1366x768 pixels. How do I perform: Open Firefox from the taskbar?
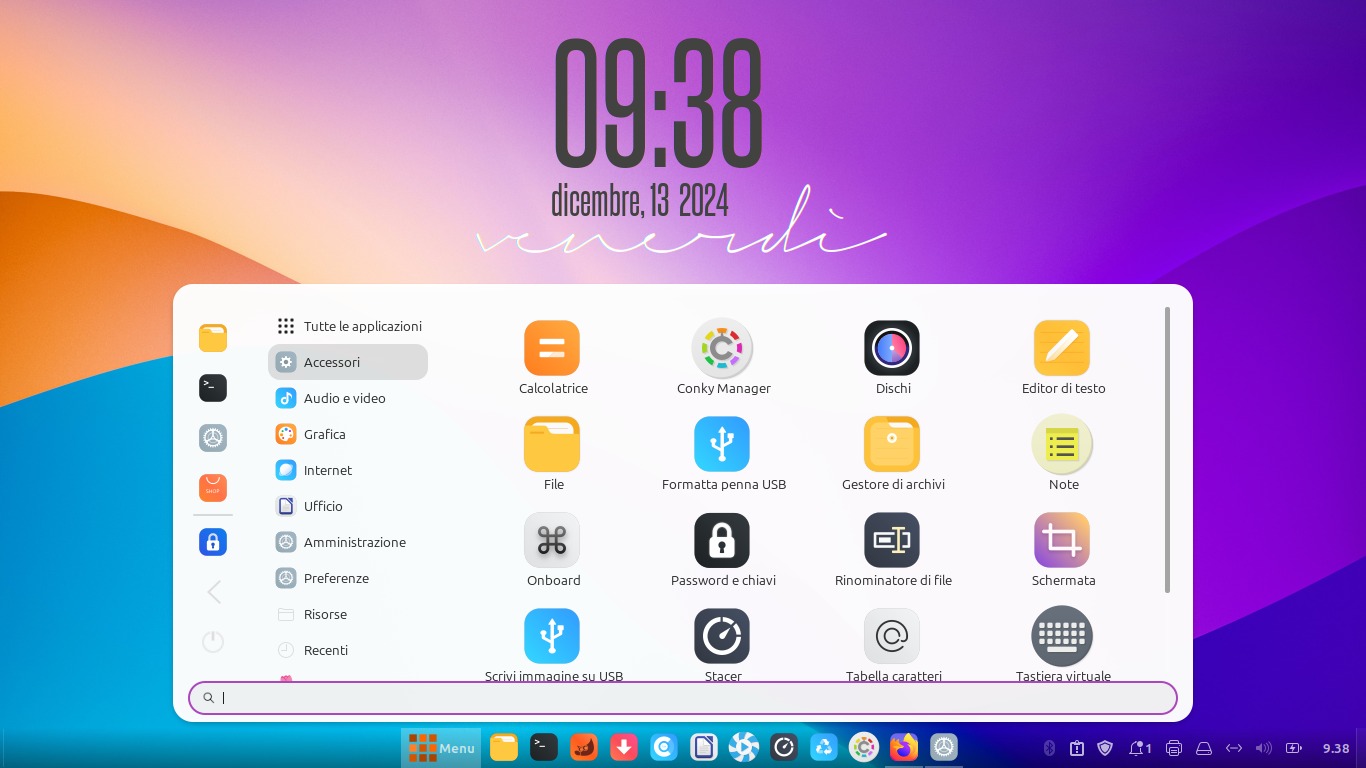coord(904,747)
